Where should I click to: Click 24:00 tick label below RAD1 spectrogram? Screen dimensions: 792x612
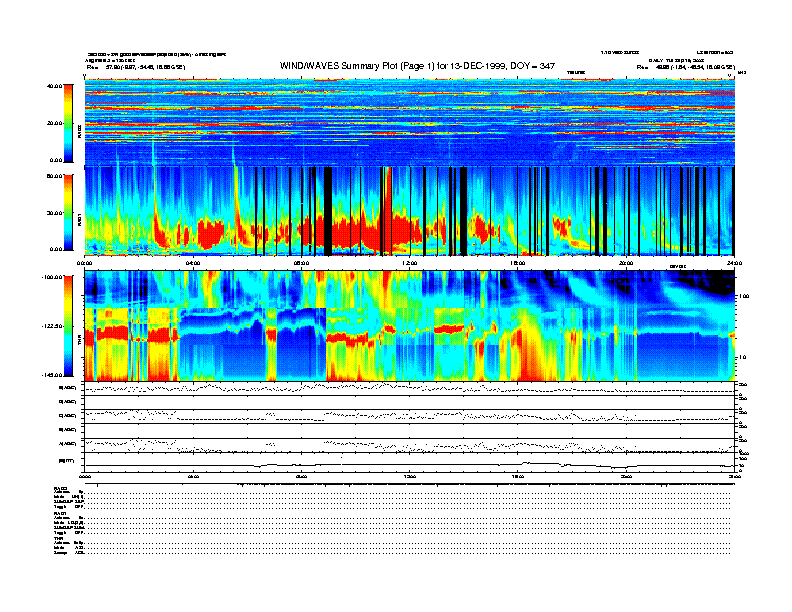[x=734, y=263]
